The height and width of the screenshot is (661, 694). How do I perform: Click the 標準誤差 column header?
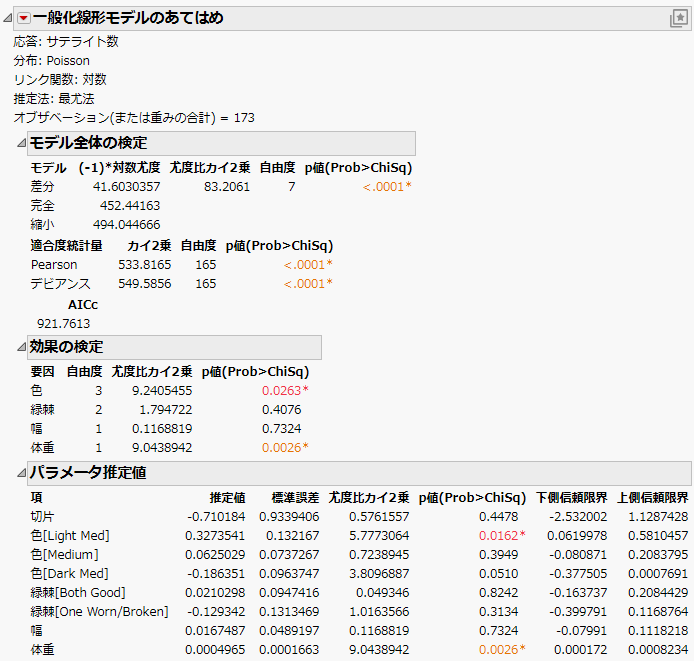tap(294, 497)
